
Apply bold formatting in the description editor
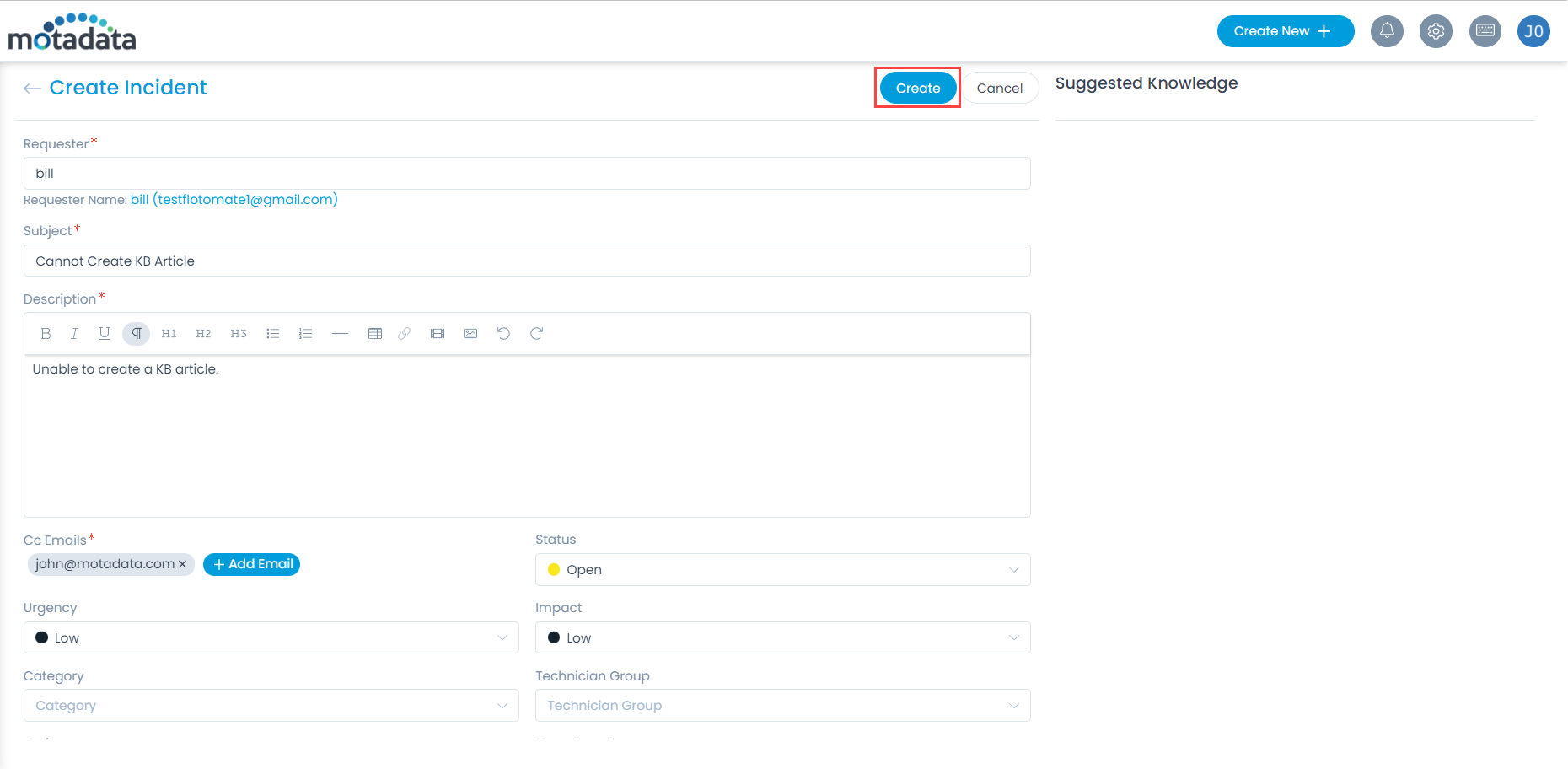pos(46,333)
